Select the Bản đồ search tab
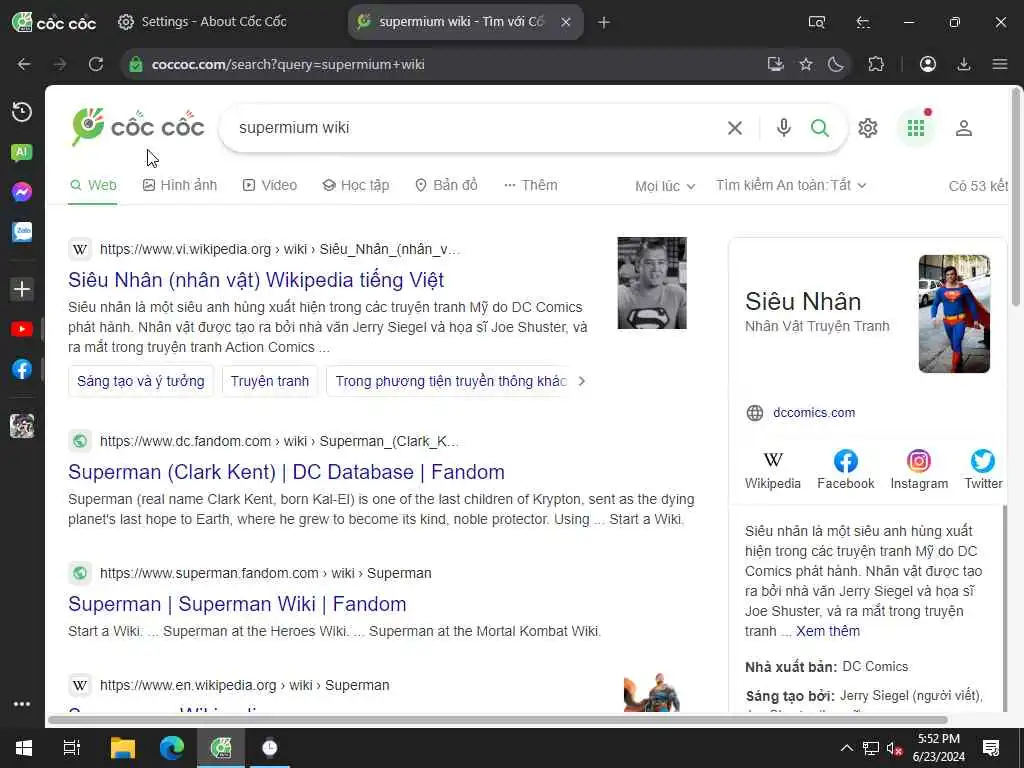The height and width of the screenshot is (768, 1024). click(x=447, y=185)
